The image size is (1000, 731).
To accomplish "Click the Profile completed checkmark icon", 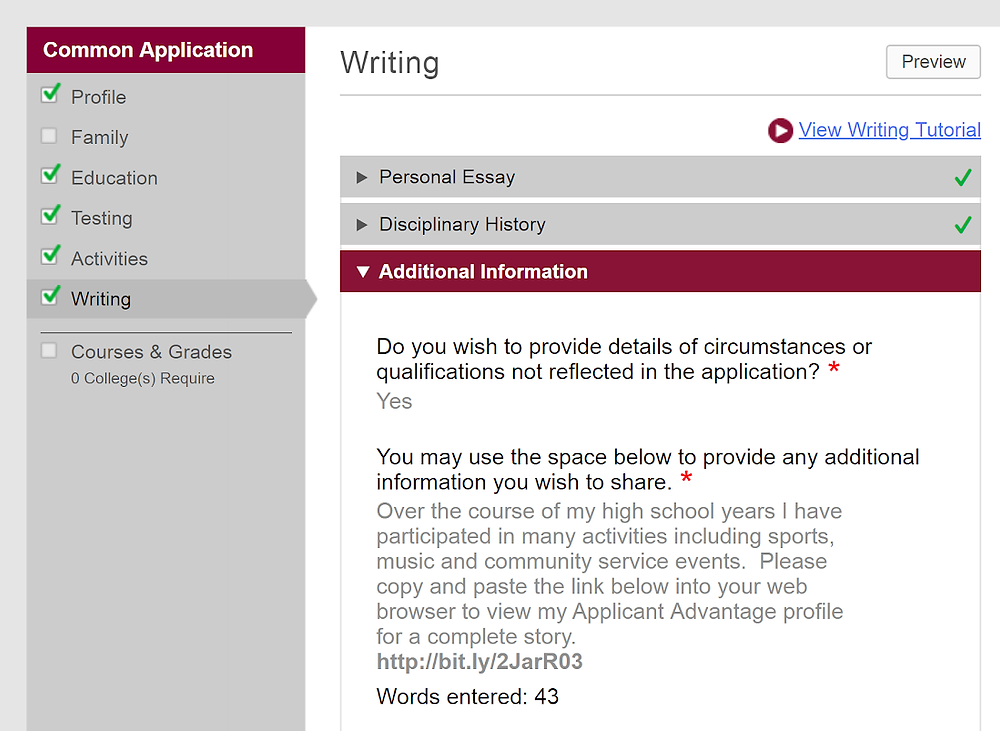I will pyautogui.click(x=50, y=94).
